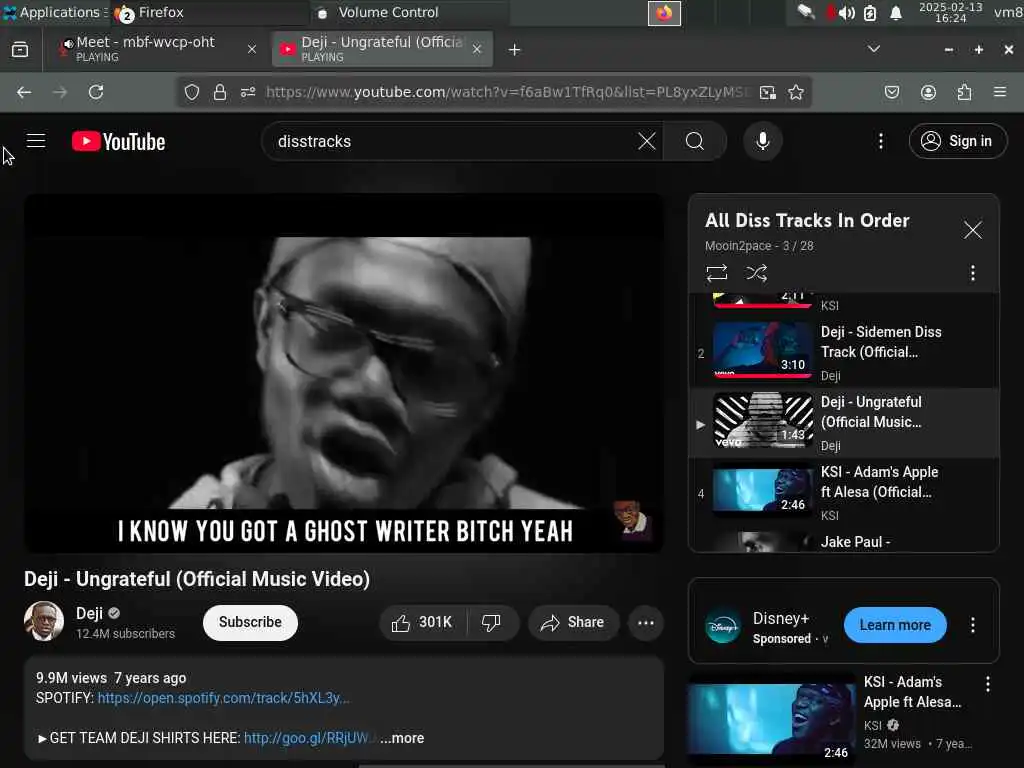
Task: Click the battery tray icon
Action: (x=870, y=13)
